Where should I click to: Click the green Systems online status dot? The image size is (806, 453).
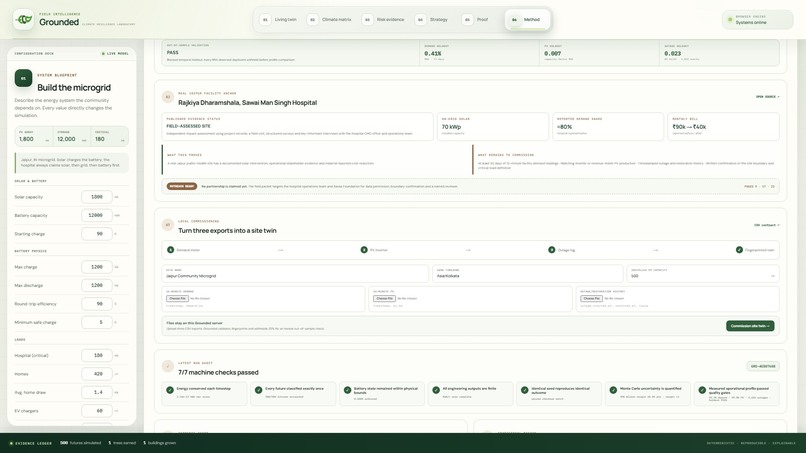(x=730, y=20)
